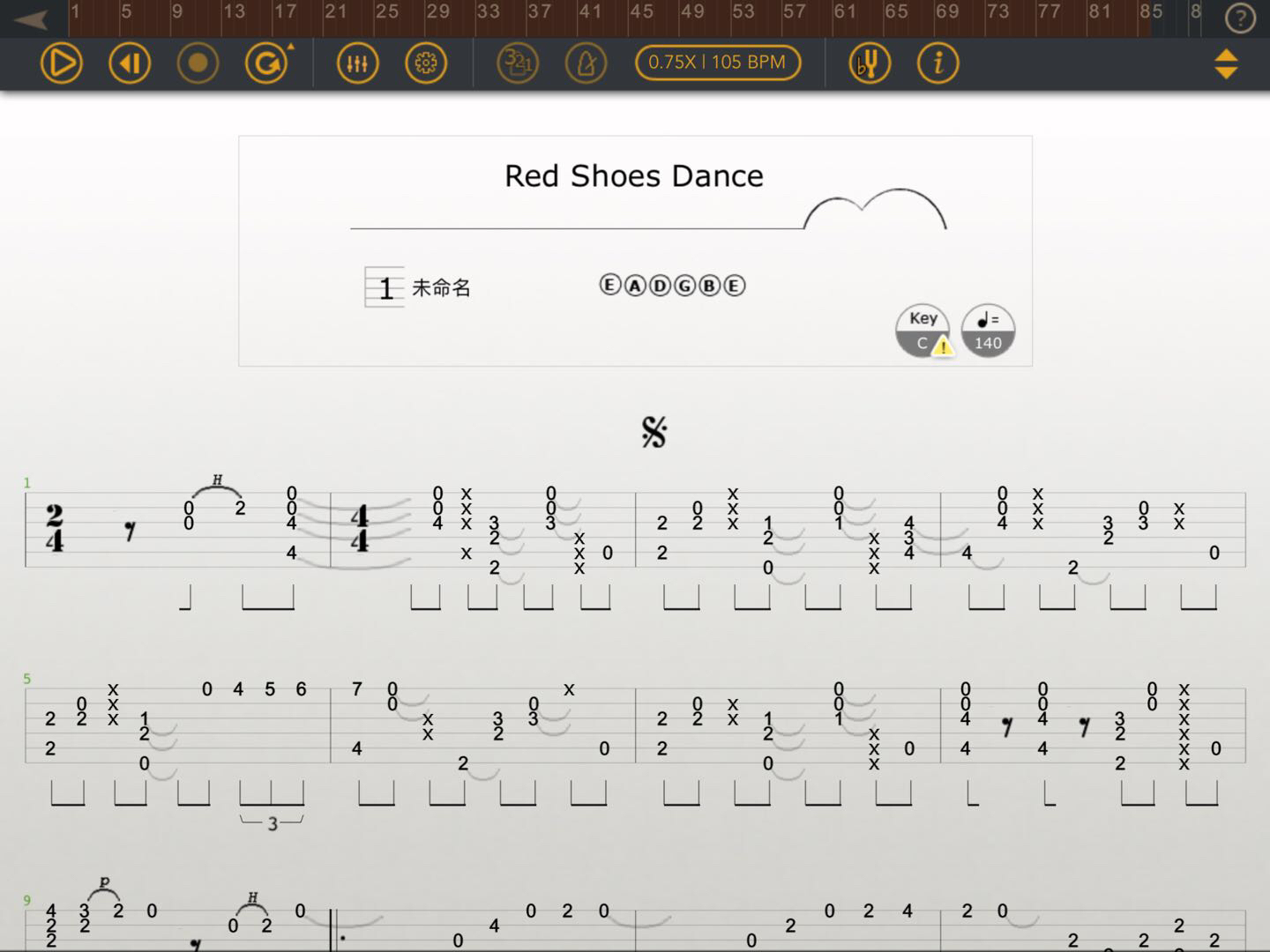Image resolution: width=1270 pixels, height=952 pixels.
Task: Click the segno sign above the staff
Action: coord(654,432)
